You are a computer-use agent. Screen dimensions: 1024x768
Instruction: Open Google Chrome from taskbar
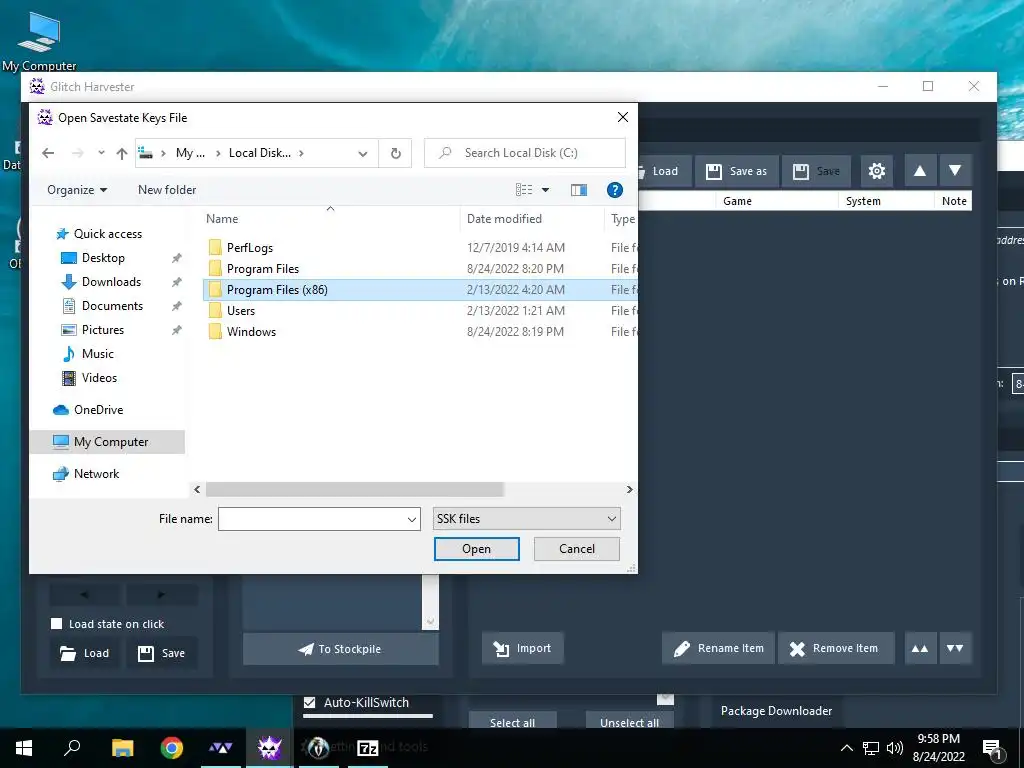pyautogui.click(x=172, y=748)
